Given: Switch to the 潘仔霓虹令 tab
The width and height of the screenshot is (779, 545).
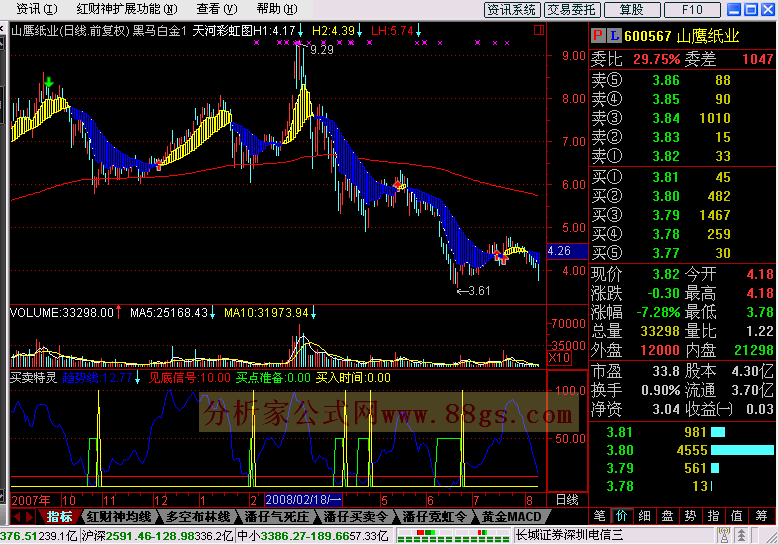Looking at the screenshot, I should [x=435, y=517].
